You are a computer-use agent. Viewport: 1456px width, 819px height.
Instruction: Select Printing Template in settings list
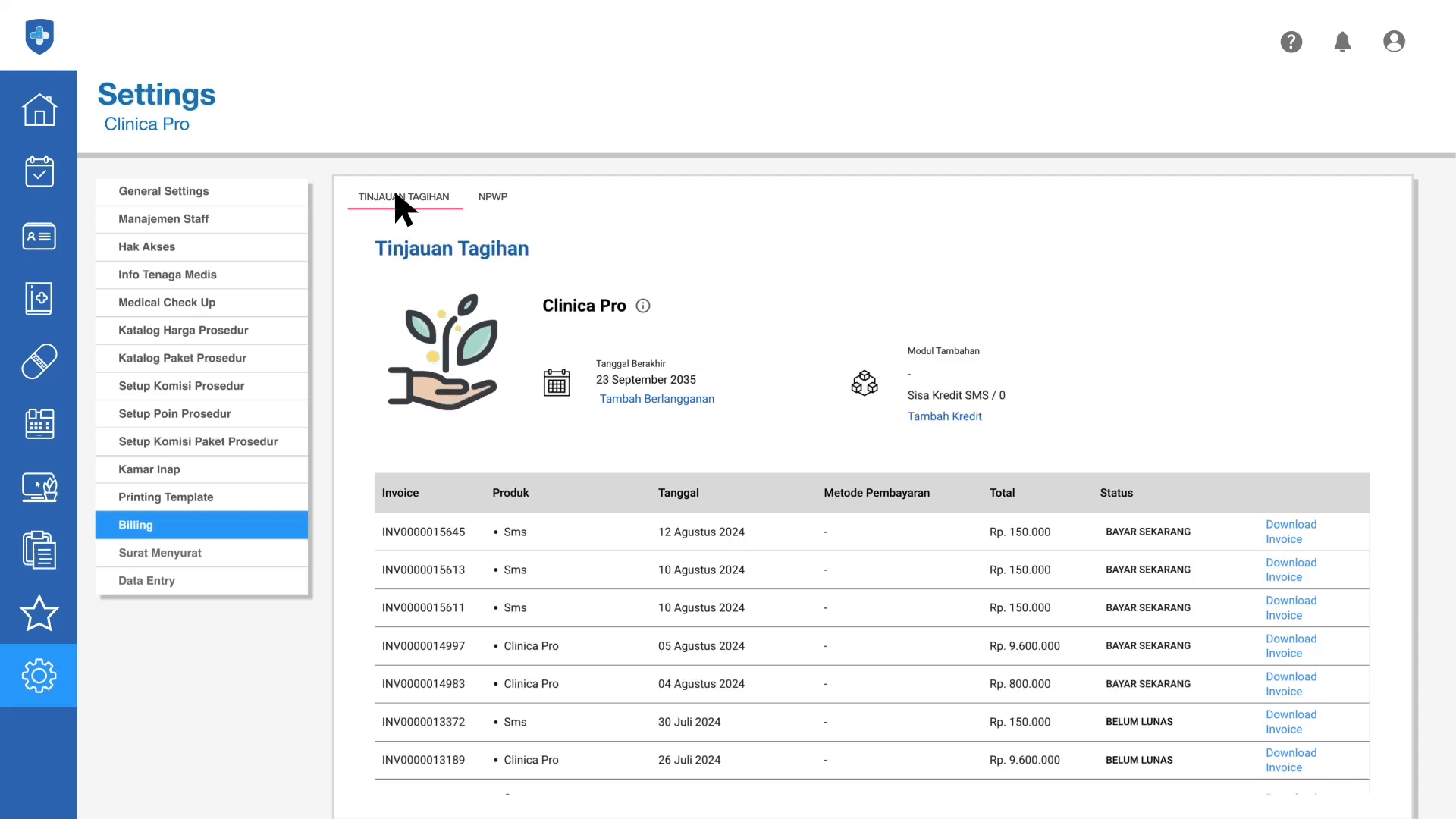(166, 497)
